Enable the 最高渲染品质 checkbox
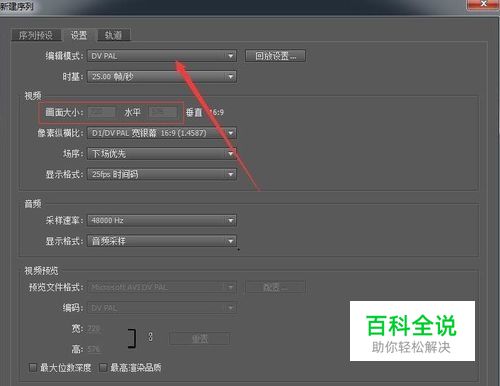The height and width of the screenshot is (386, 500). (103, 368)
